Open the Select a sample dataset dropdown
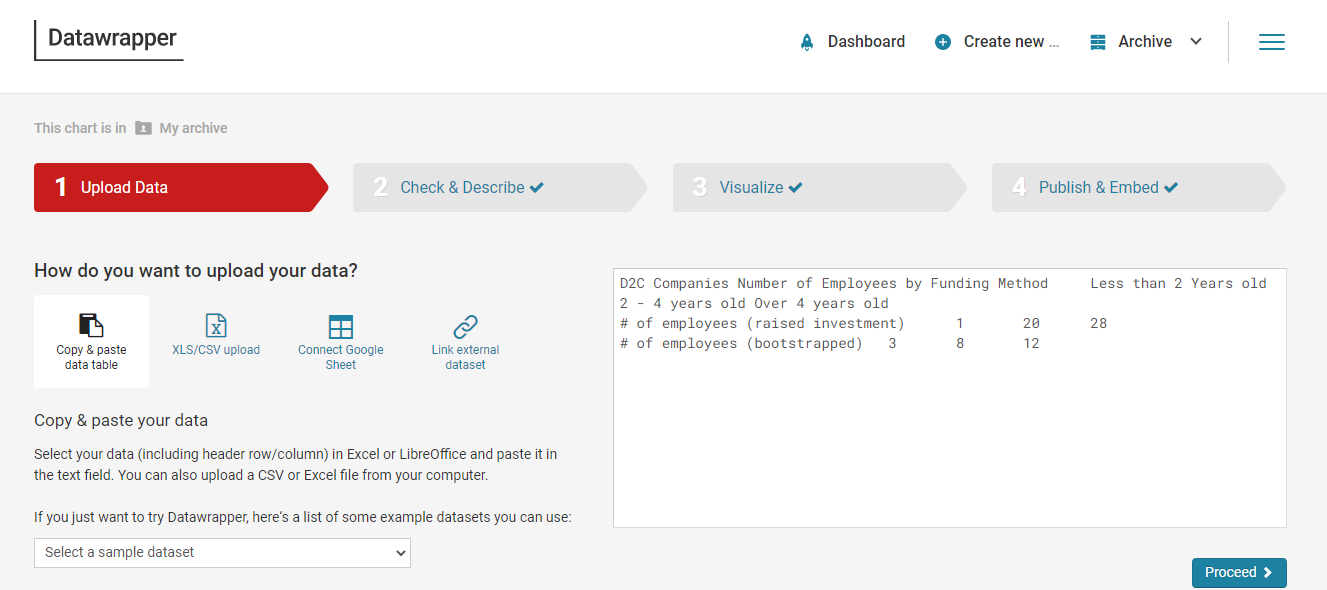The width and height of the screenshot is (1327, 590). (x=222, y=552)
